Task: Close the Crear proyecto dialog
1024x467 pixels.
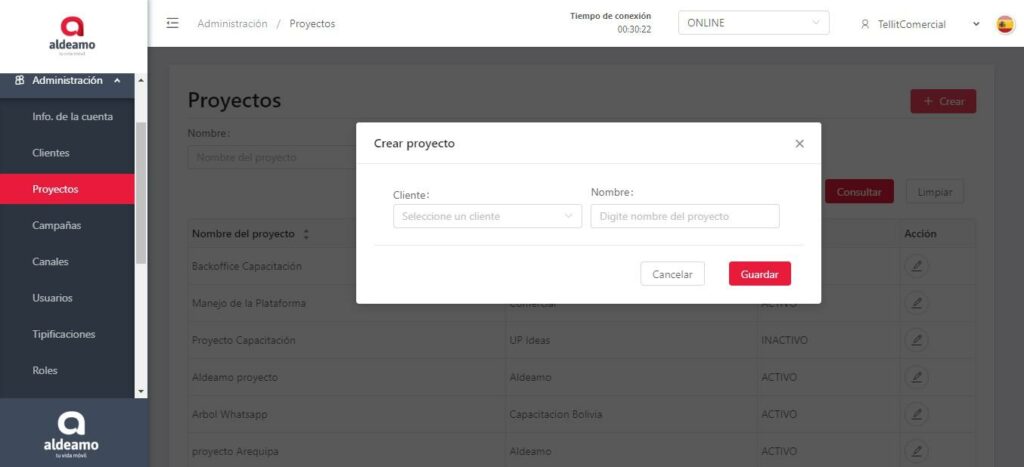Action: click(799, 144)
